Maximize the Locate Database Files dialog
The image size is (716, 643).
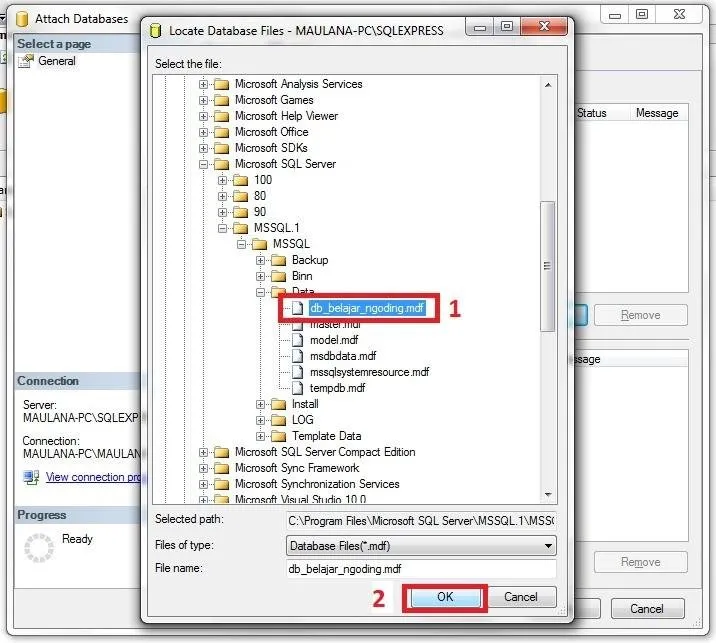(x=507, y=26)
